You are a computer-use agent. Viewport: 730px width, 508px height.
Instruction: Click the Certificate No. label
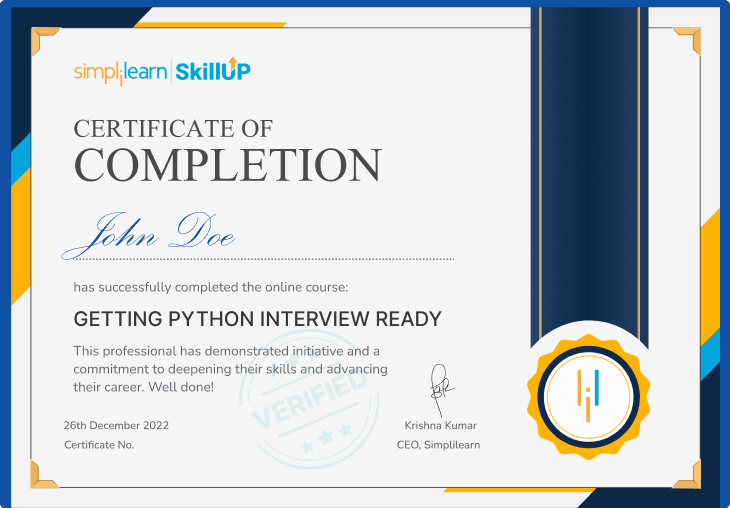click(x=99, y=445)
